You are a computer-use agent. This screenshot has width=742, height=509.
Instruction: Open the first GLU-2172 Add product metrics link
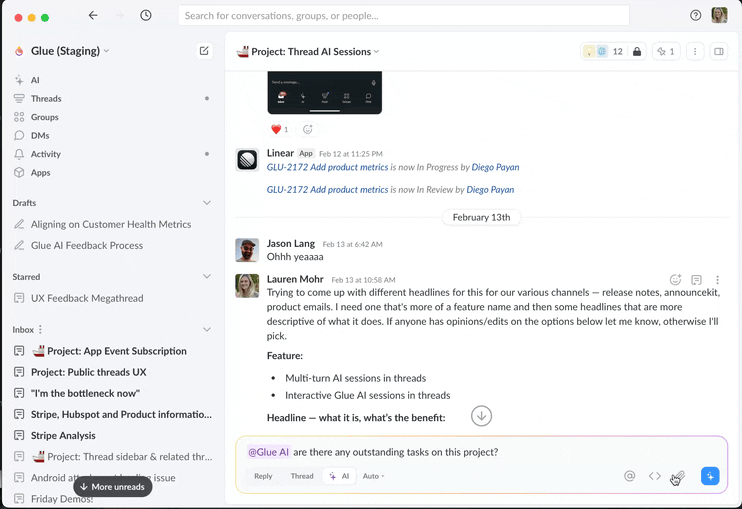[x=327, y=167]
